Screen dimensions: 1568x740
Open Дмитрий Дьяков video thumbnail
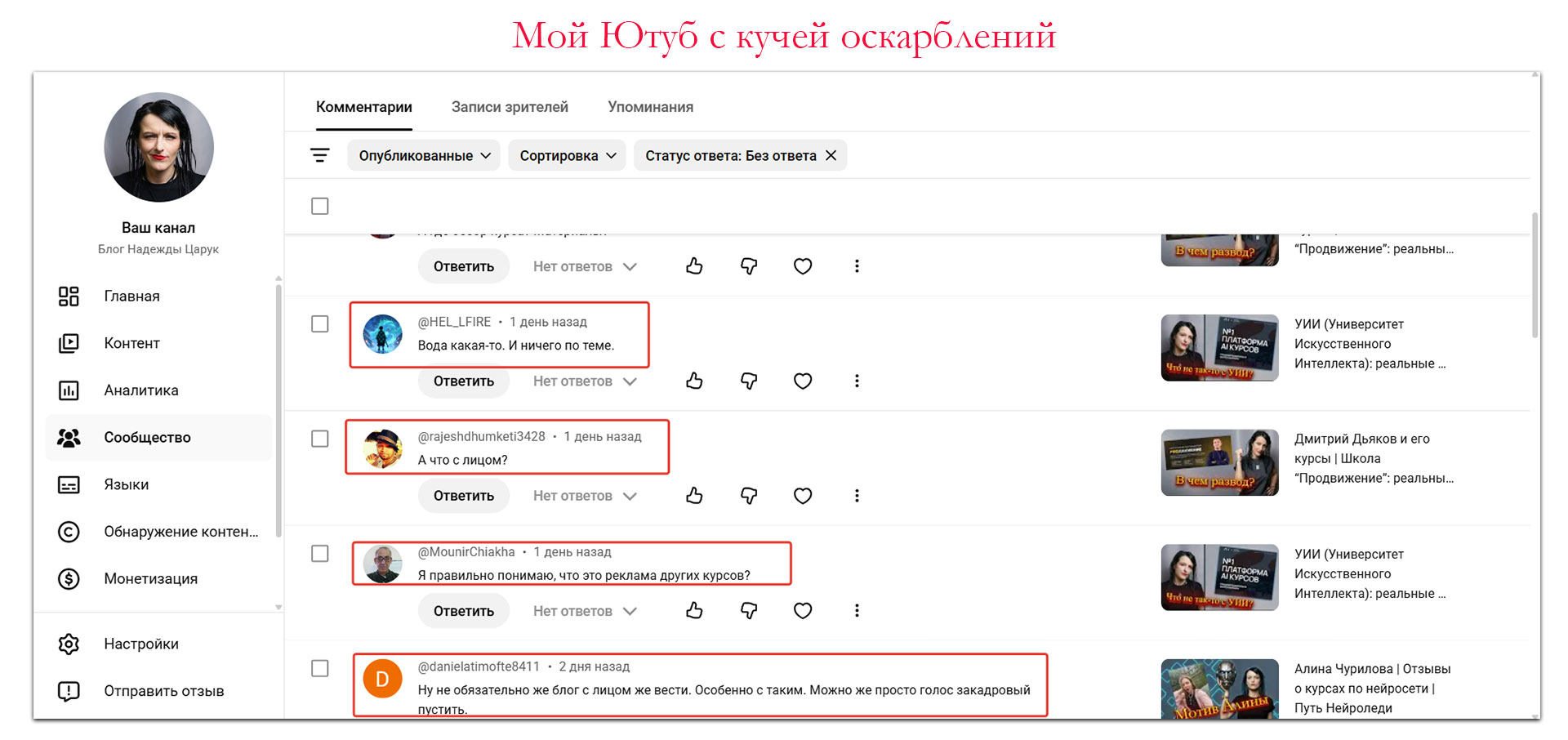coord(1219,462)
